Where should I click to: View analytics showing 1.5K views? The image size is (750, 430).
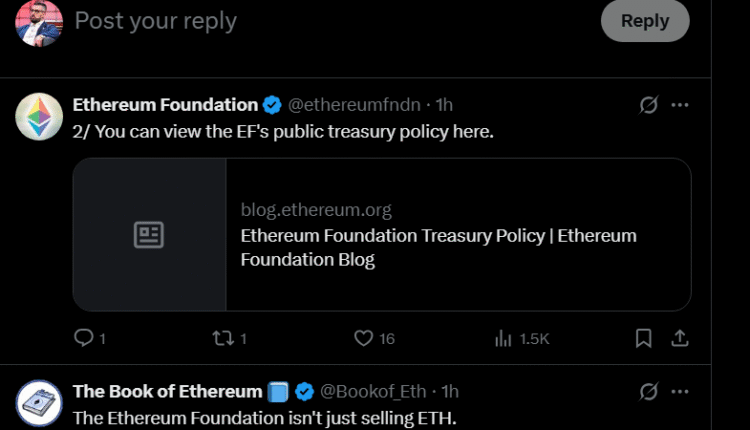pyautogui.click(x=503, y=339)
